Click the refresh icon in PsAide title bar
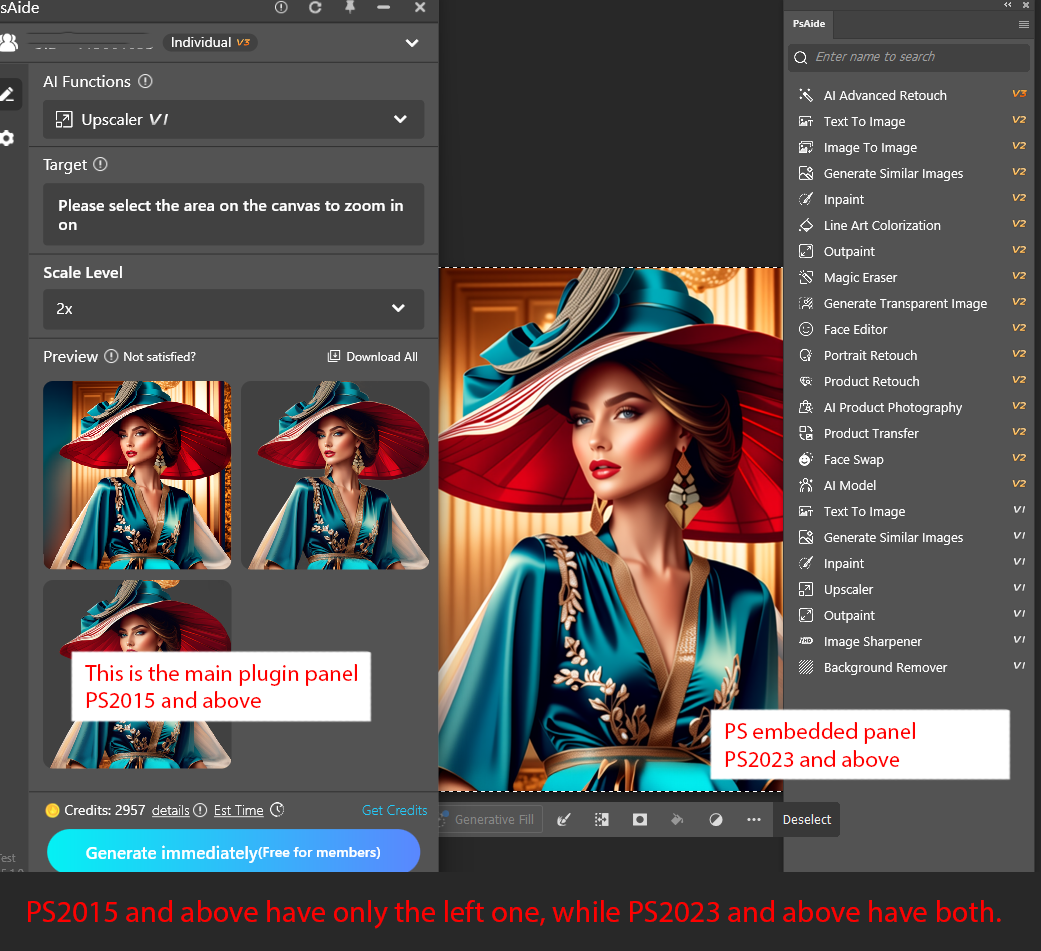Viewport: 1041px width, 951px height. [315, 8]
